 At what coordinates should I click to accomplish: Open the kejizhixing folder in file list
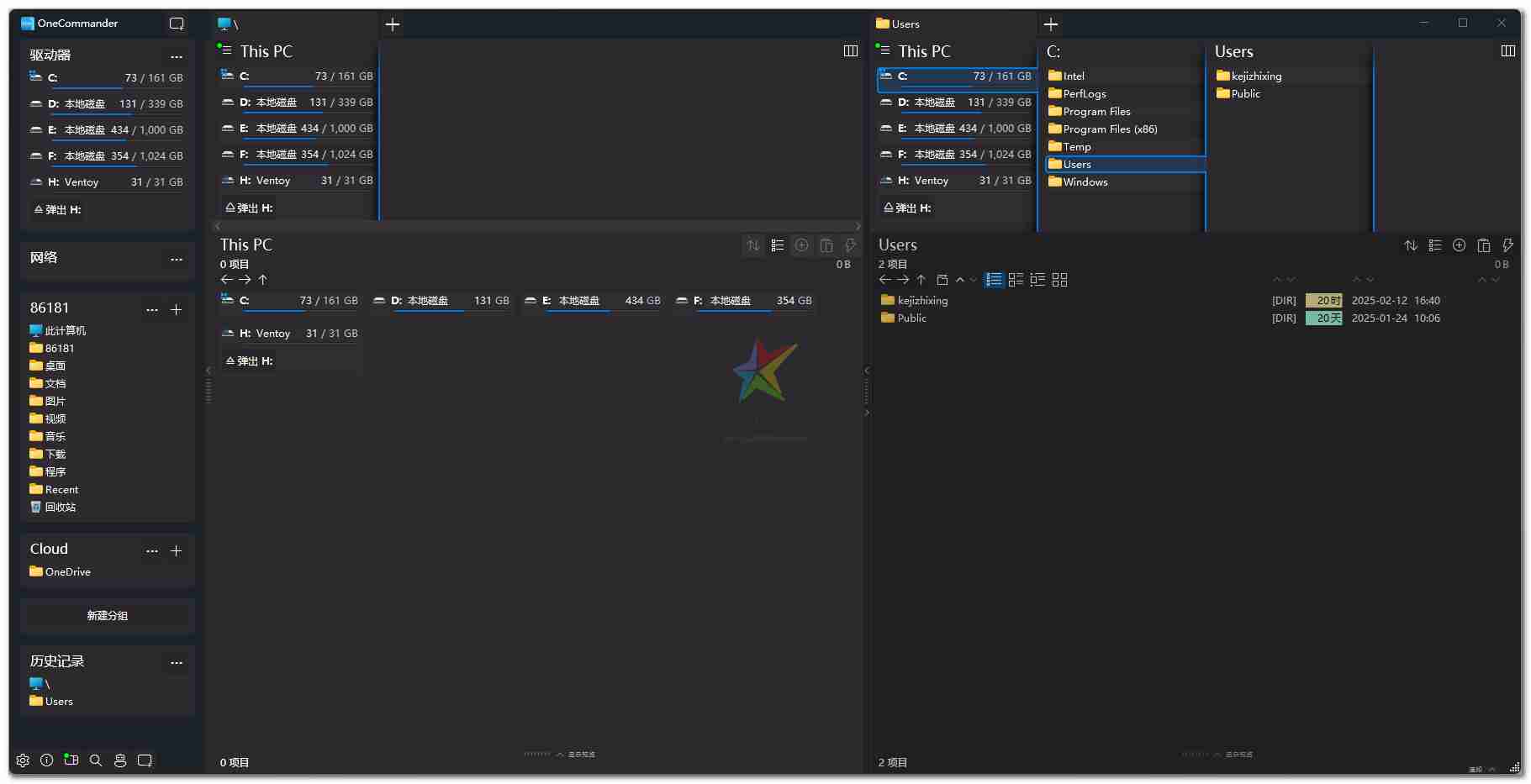[922, 301]
